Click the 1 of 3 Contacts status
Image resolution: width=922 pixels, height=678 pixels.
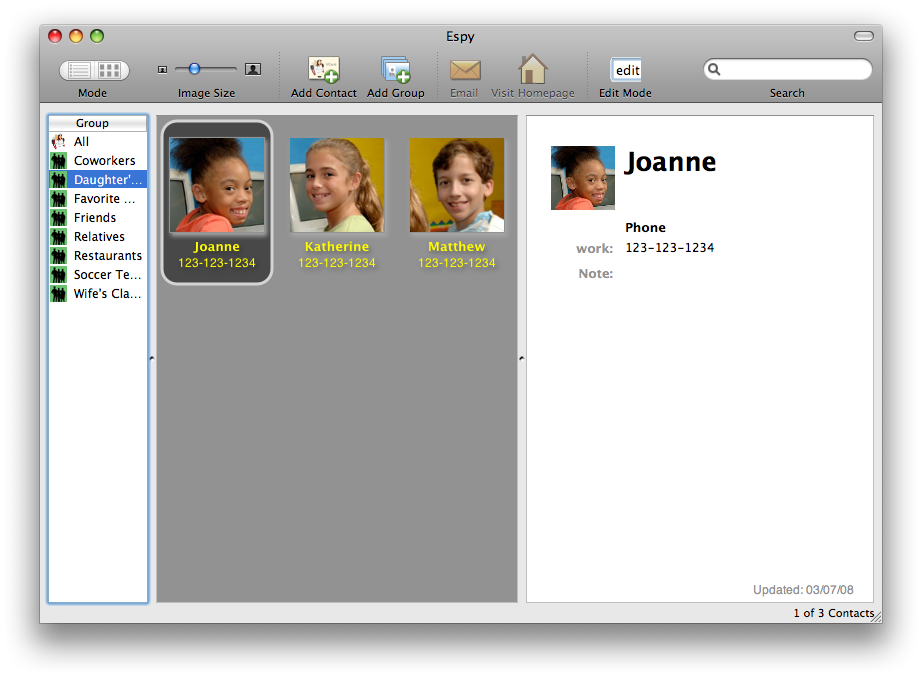(834, 613)
